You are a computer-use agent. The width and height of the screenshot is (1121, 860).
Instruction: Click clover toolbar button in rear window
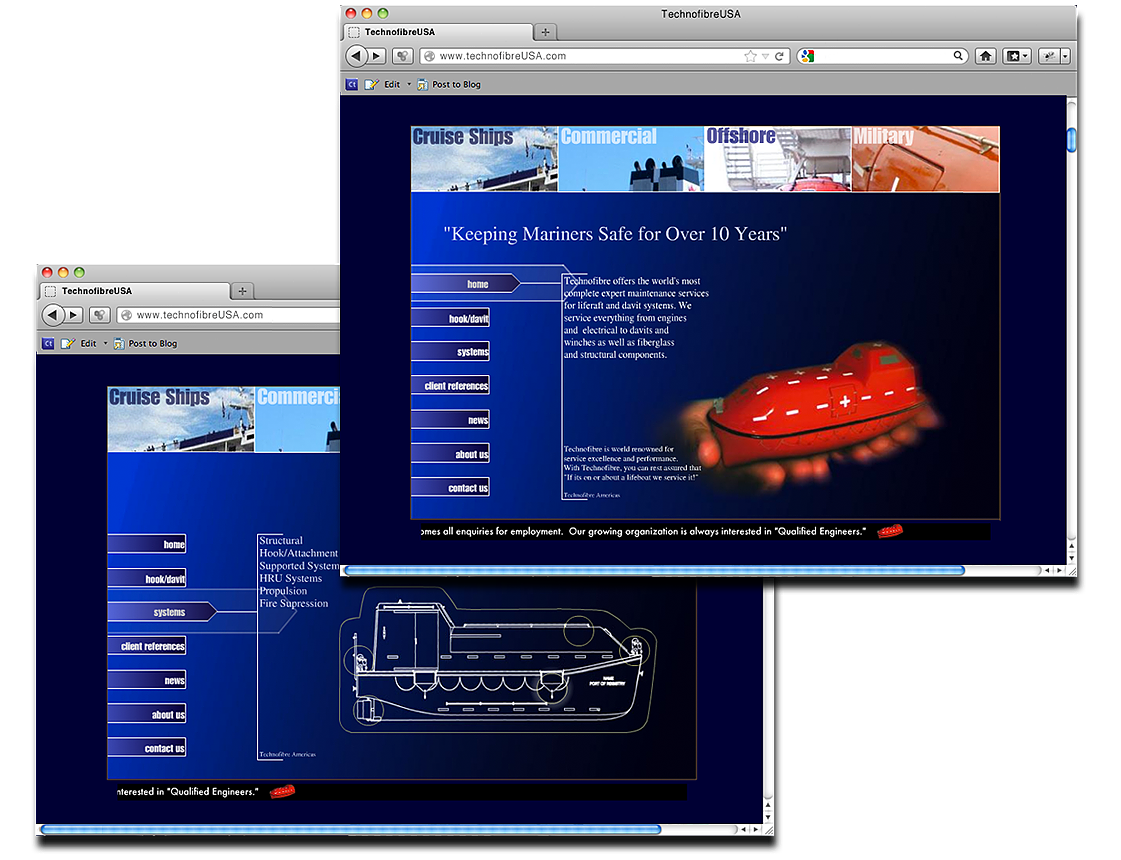pyautogui.click(x=99, y=315)
